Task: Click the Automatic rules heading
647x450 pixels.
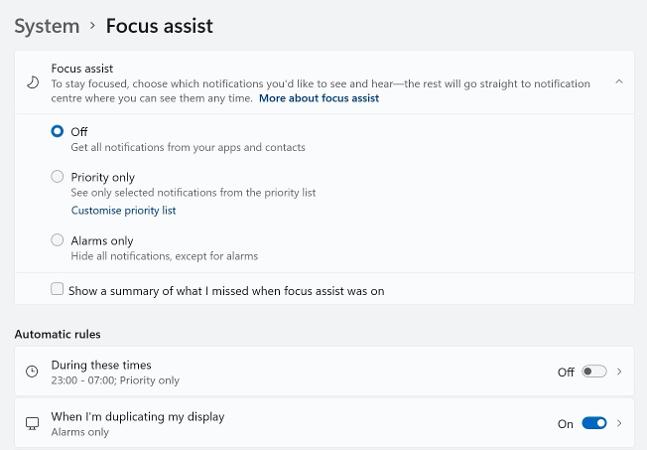Action: [x=57, y=334]
